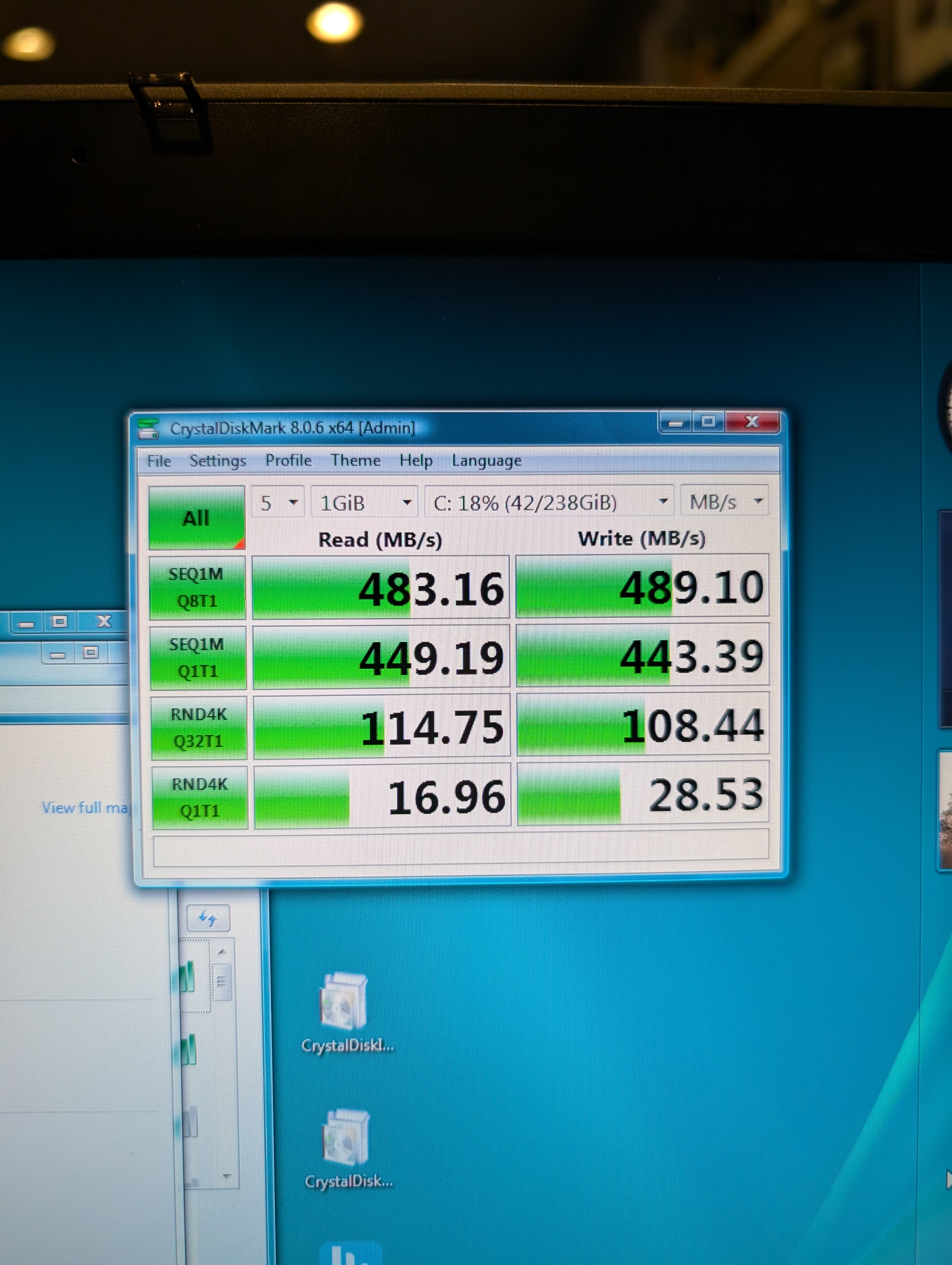
Task: Run all benchmarks with the All button
Action: [196, 518]
